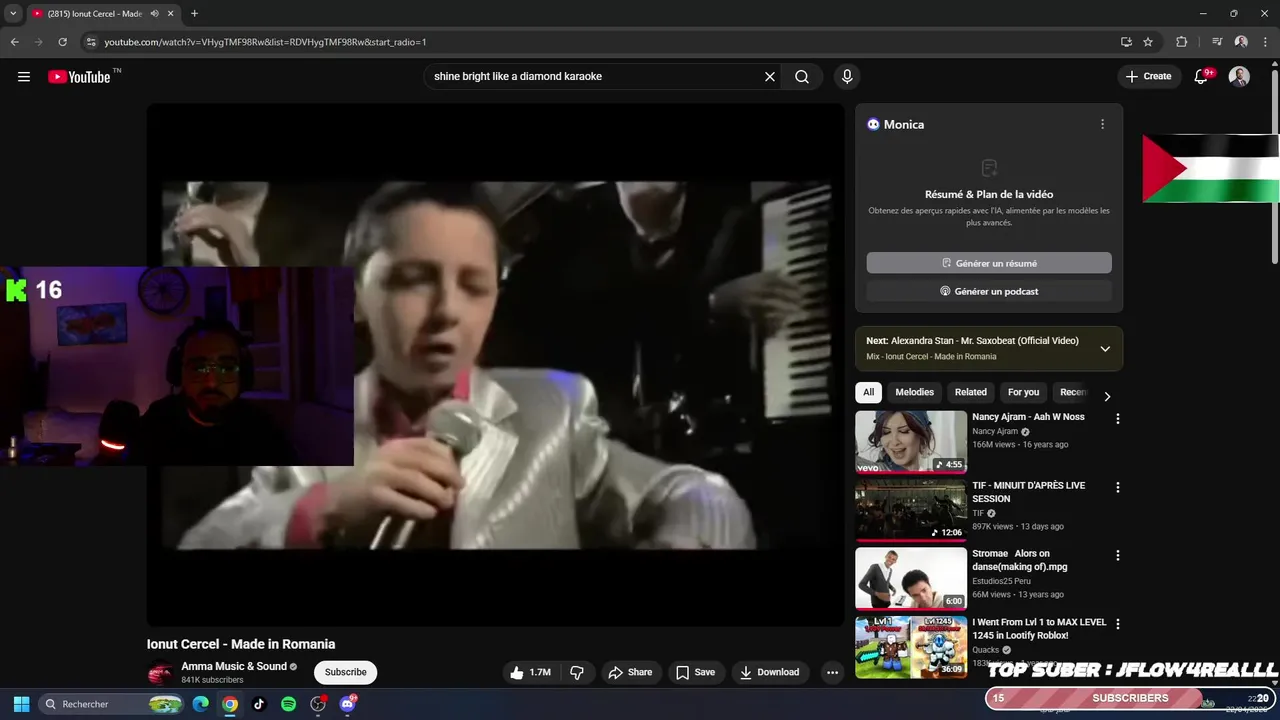Screen dimensions: 1280x720
Task: Clear the YouTube search box text
Action: (770, 77)
